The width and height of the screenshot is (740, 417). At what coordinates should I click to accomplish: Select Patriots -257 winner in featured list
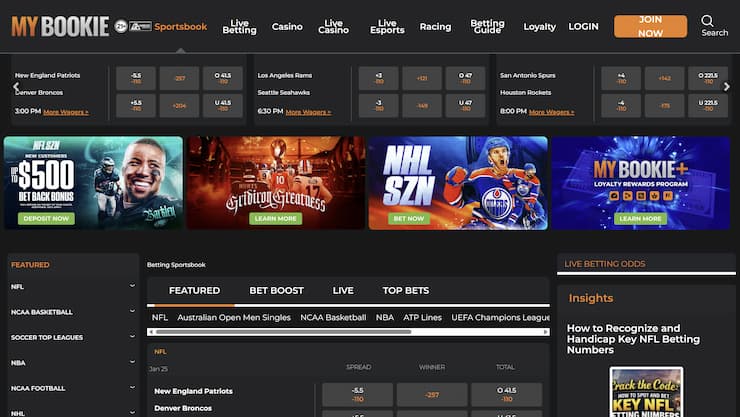pyautogui.click(x=432, y=395)
